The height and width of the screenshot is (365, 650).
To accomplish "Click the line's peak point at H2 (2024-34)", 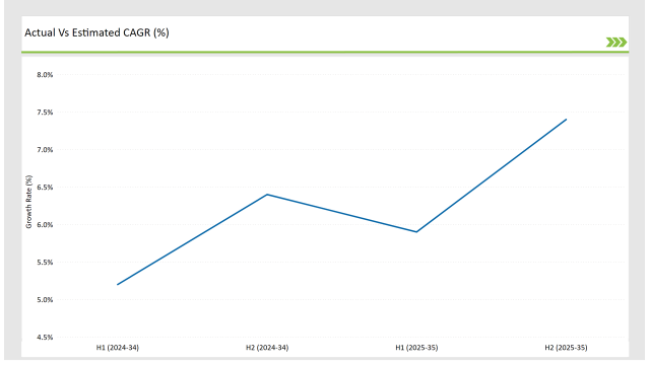I will [x=267, y=195].
